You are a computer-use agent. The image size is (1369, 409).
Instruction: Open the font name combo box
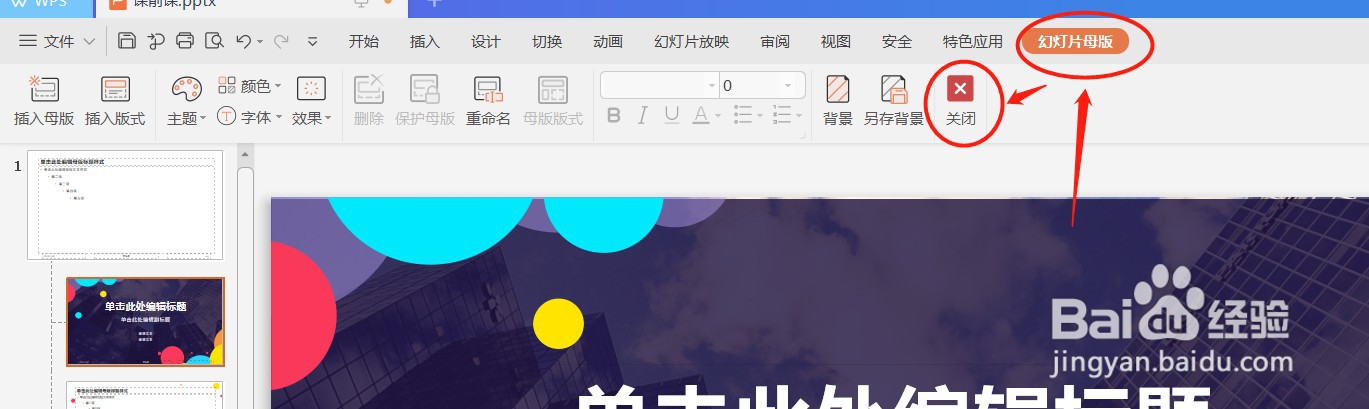[659, 85]
